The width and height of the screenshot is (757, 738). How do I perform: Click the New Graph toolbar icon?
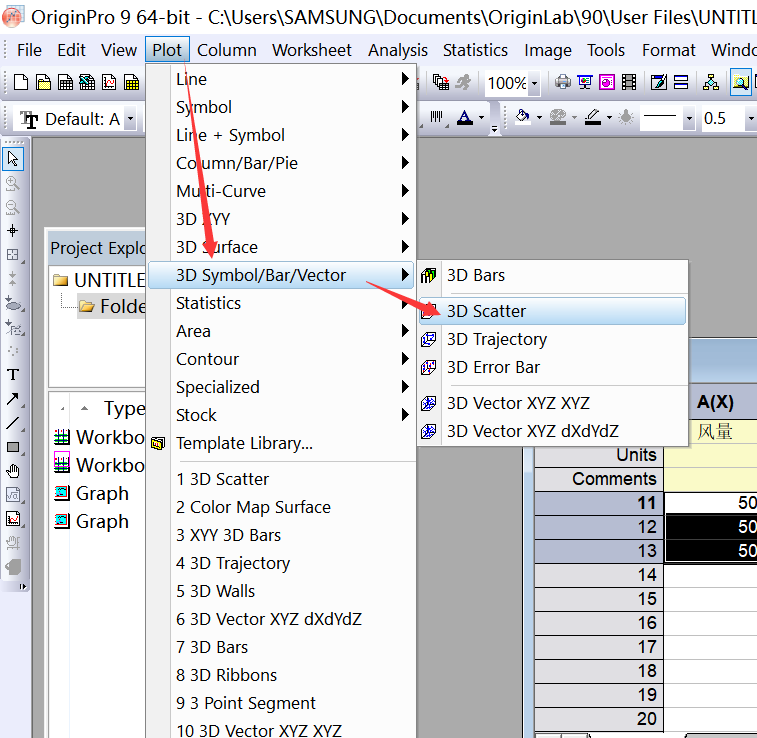[109, 83]
